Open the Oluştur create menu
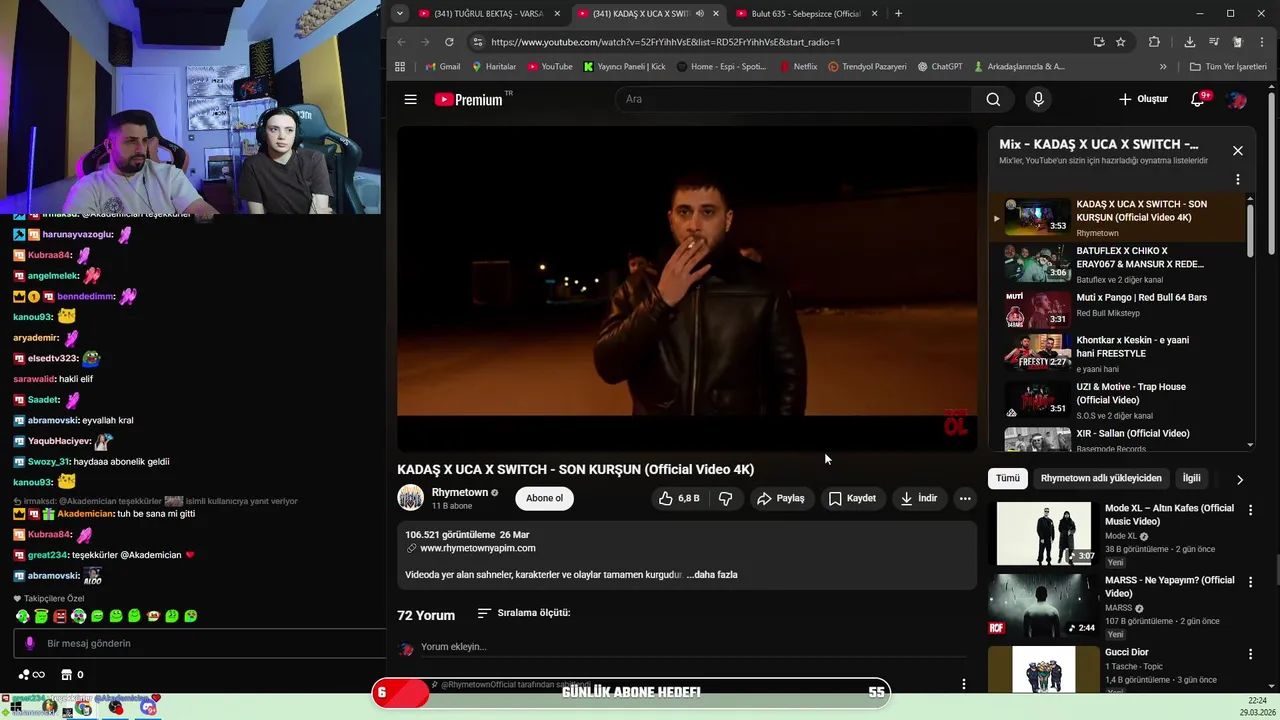The image size is (1280, 720). click(1143, 99)
